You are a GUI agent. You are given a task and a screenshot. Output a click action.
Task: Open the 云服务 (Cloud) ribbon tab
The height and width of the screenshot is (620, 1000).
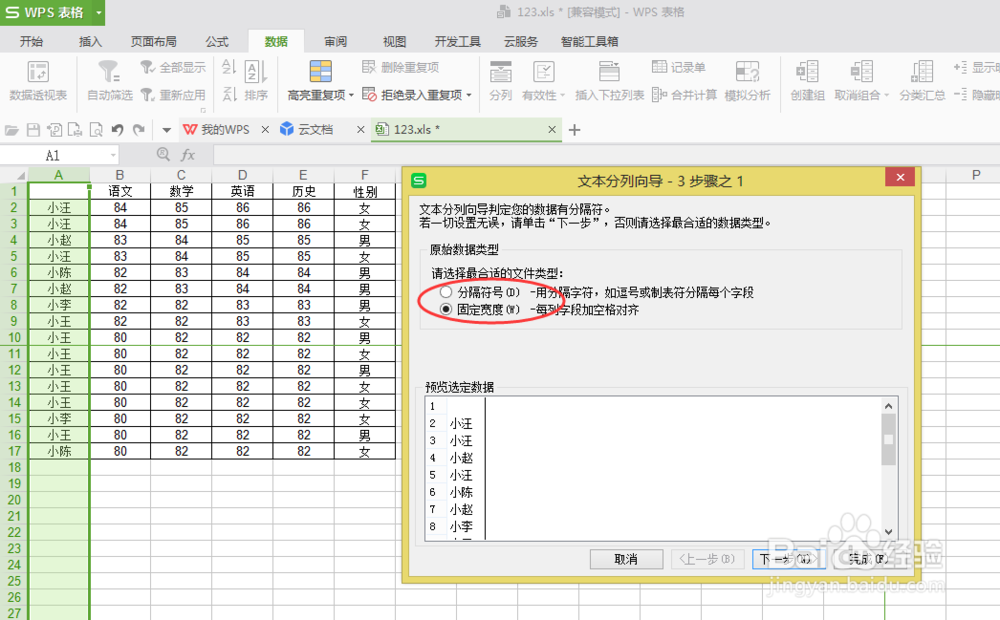(x=520, y=41)
